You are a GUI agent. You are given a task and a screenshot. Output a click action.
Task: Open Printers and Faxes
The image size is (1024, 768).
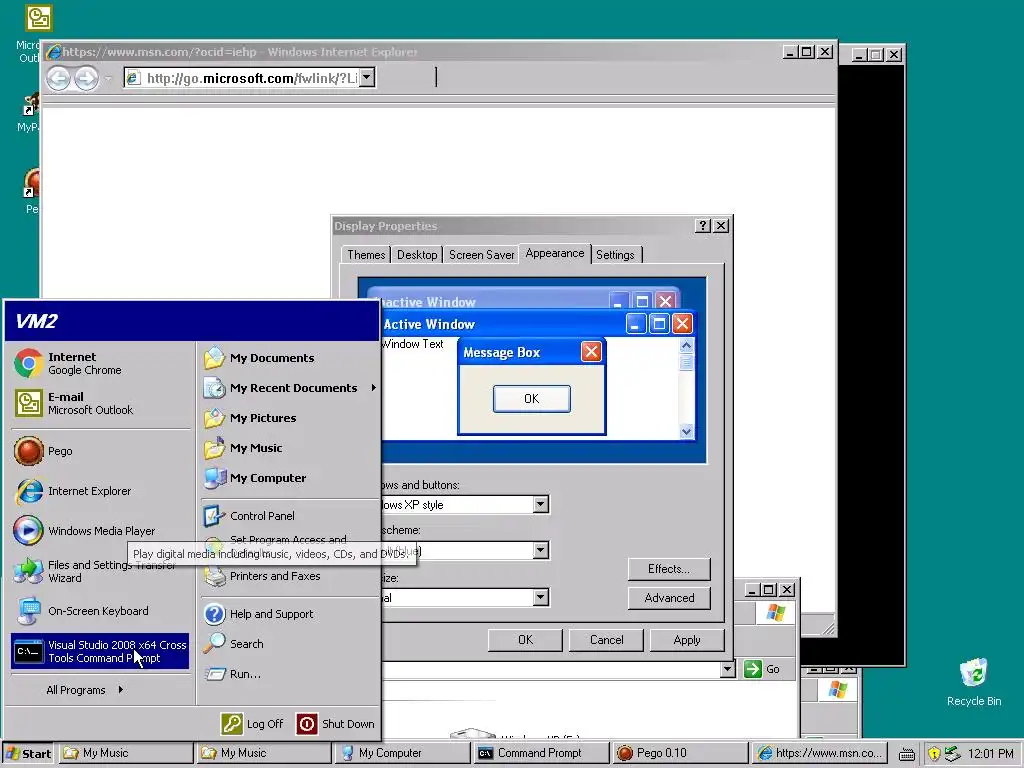(x=290, y=576)
